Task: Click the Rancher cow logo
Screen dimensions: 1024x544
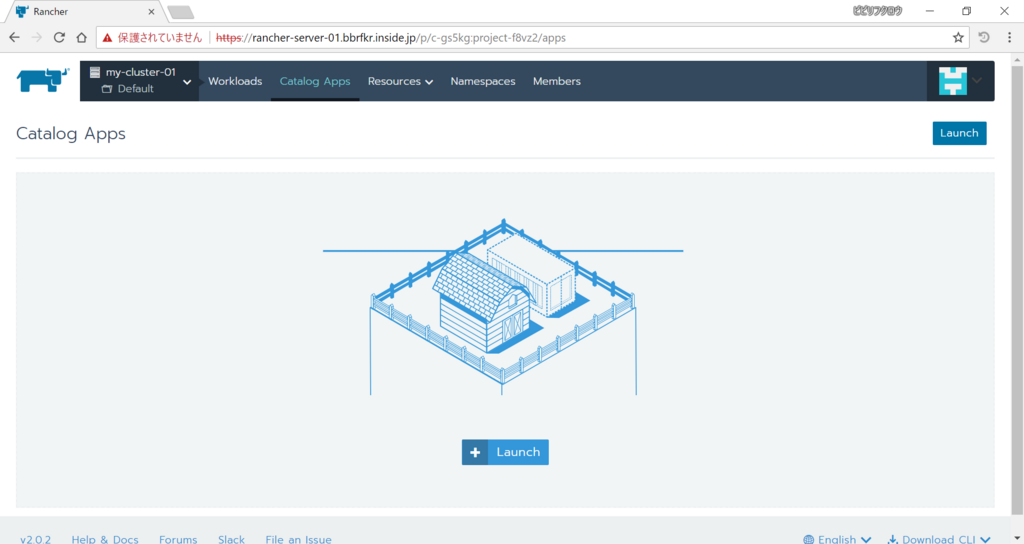Action: click(42, 80)
